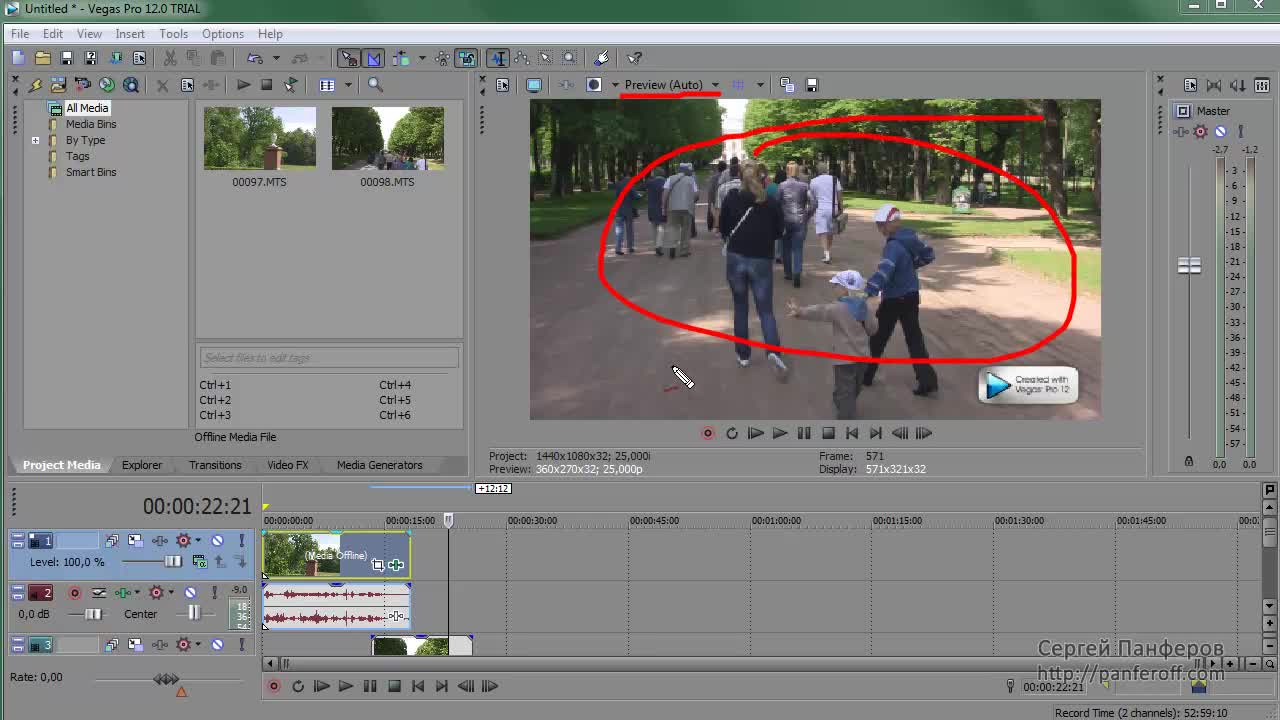This screenshot has width=1280, height=720.
Task: Solo video track 1
Action: point(241,541)
